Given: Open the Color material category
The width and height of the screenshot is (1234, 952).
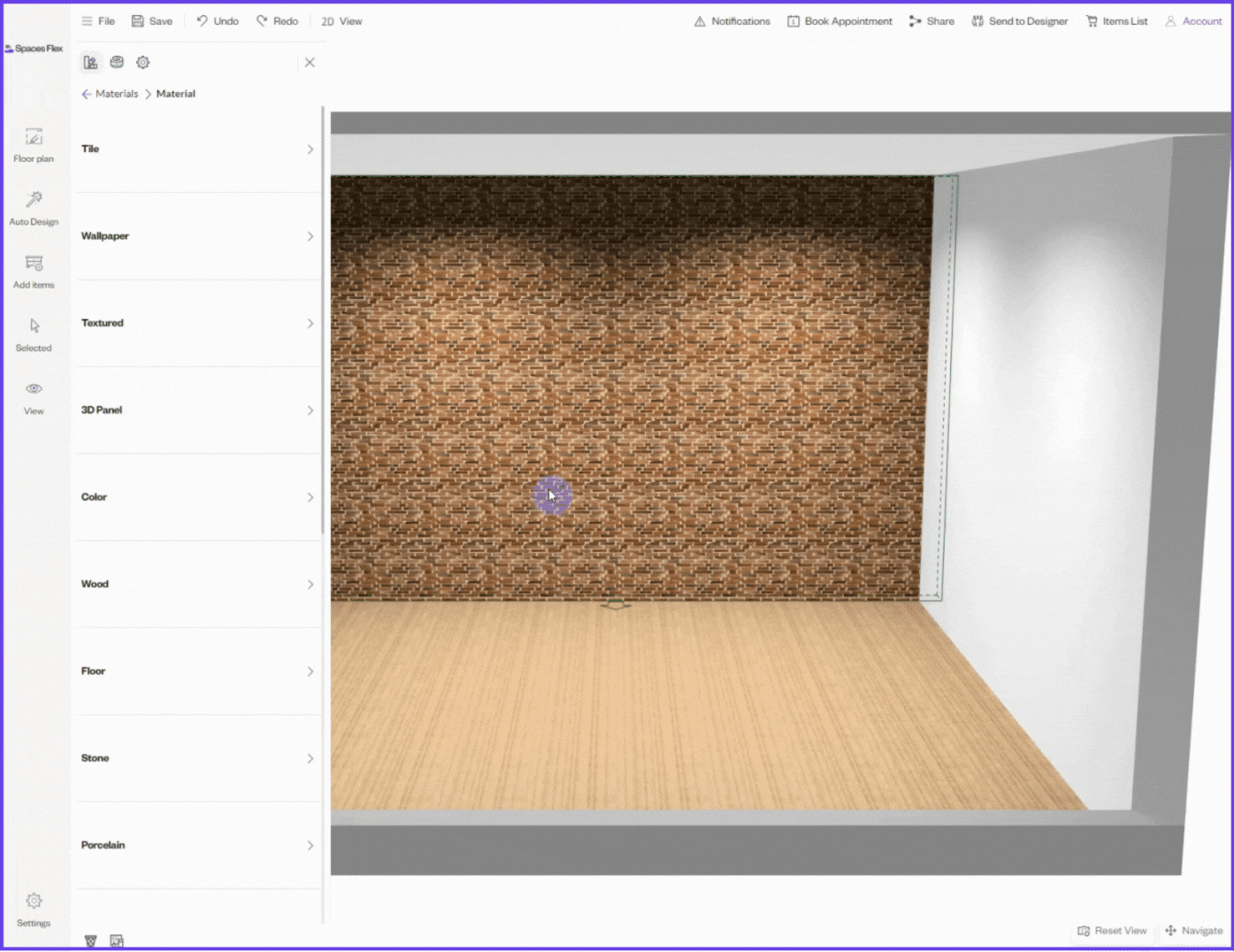Looking at the screenshot, I should (x=196, y=497).
